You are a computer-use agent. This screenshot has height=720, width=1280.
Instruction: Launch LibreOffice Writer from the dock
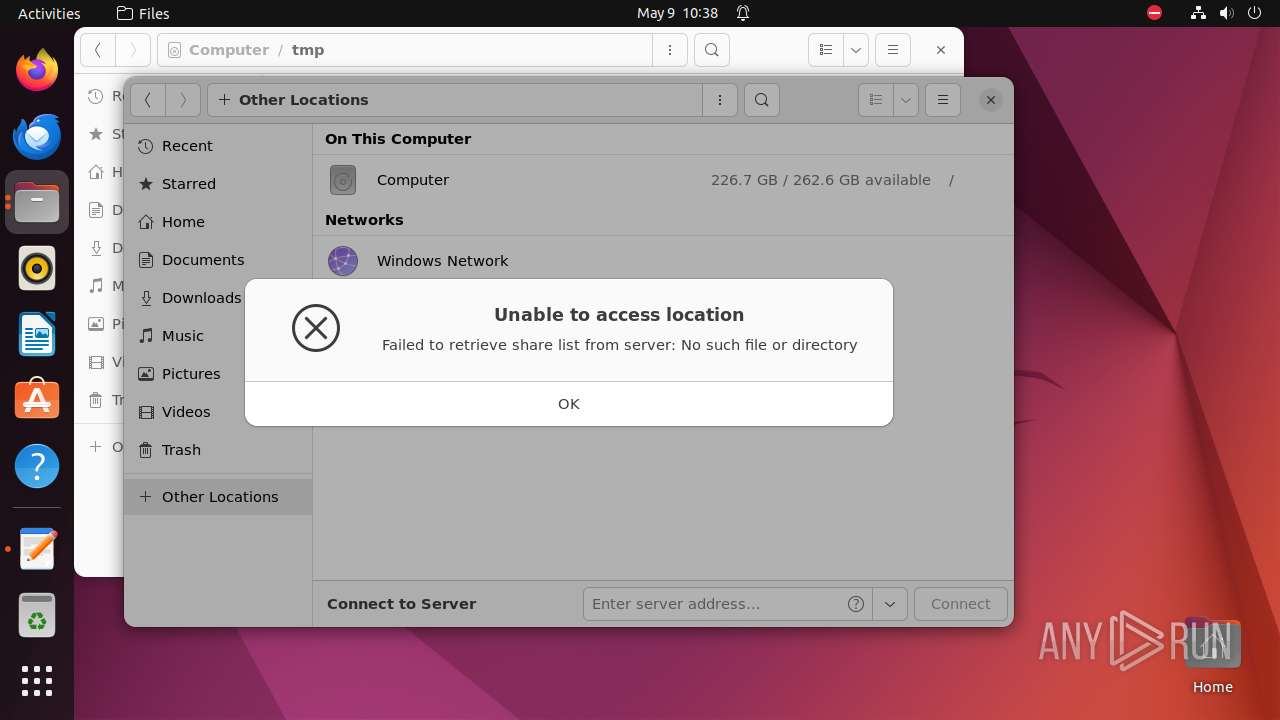pyautogui.click(x=37, y=334)
